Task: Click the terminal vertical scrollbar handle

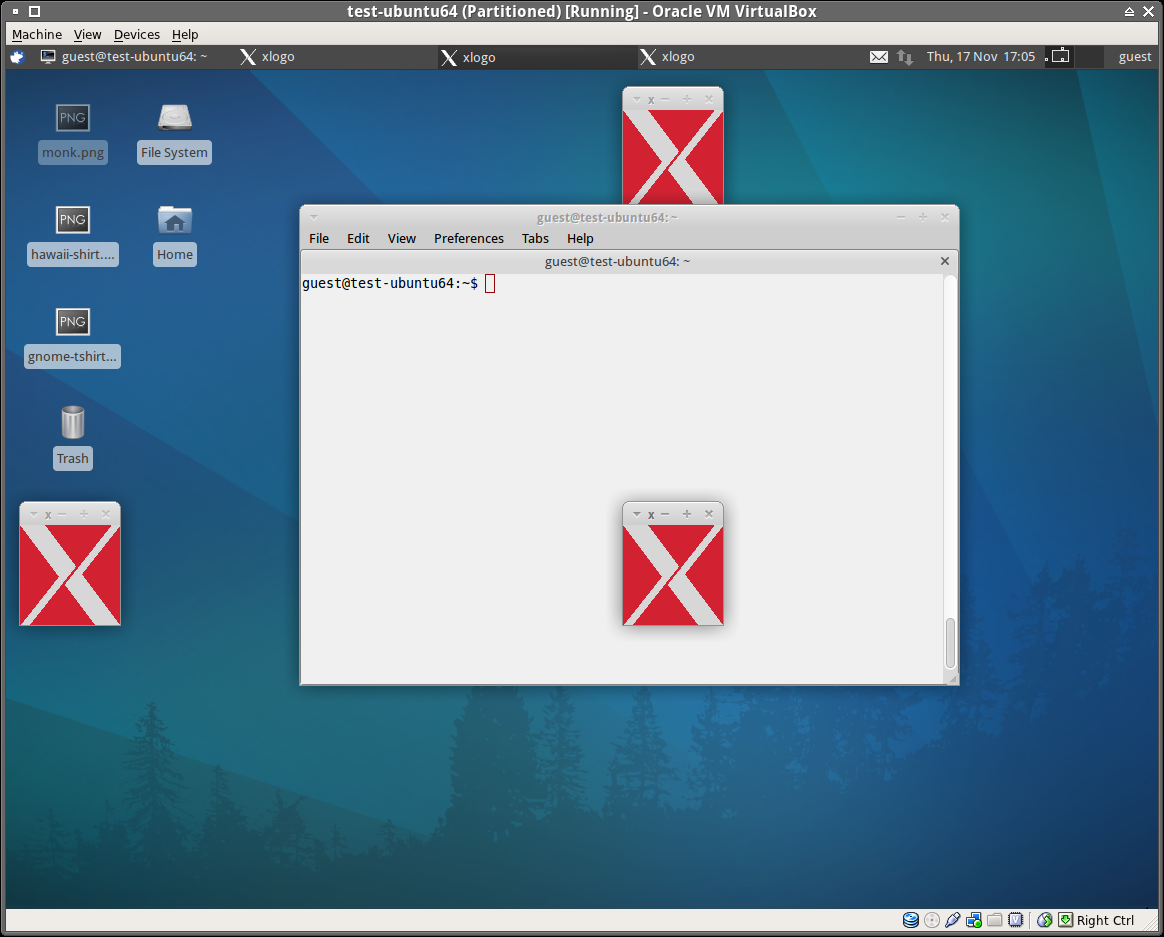Action: click(950, 643)
